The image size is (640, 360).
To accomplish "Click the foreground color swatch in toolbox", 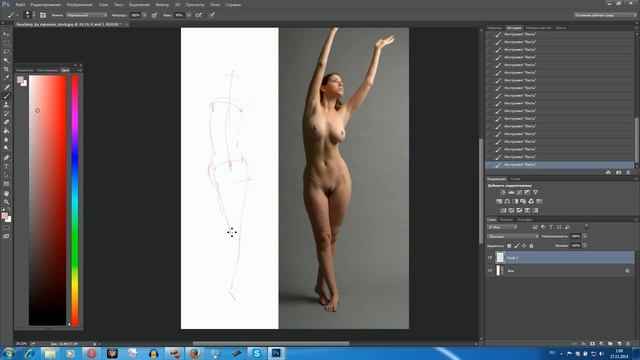I will (4, 216).
